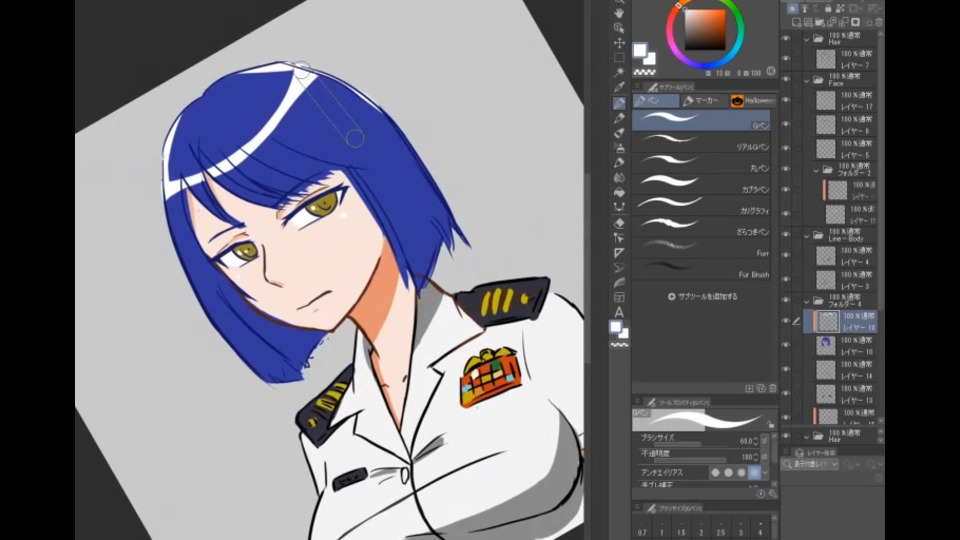Image resolution: width=960 pixels, height=540 pixels.
Task: Select the カブラペン brush
Action: pos(701,184)
